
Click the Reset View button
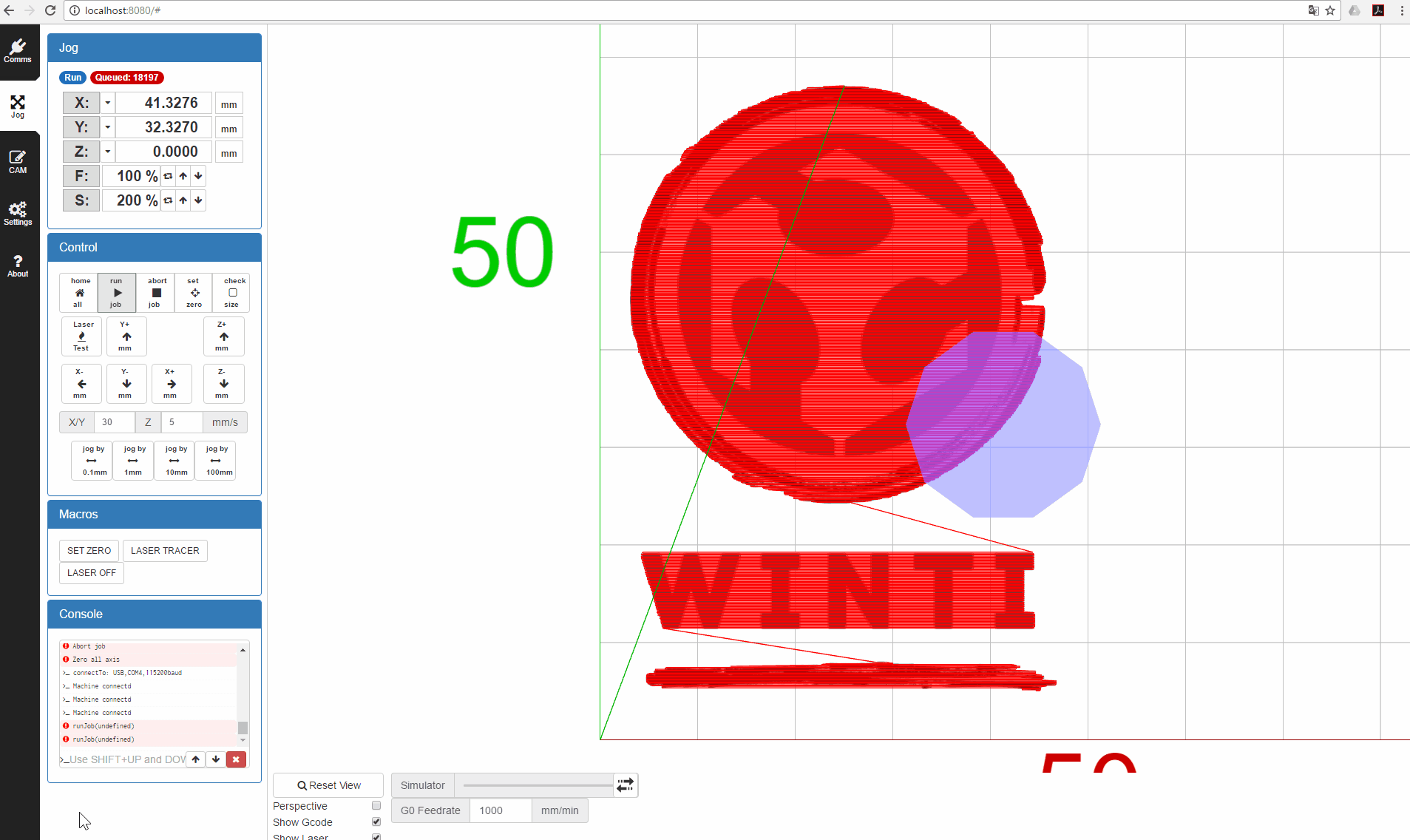click(x=328, y=785)
